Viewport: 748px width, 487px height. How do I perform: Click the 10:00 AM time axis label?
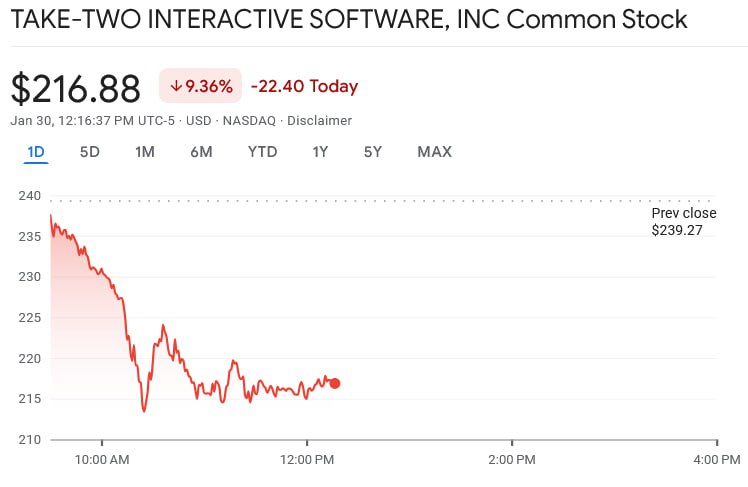(102, 460)
